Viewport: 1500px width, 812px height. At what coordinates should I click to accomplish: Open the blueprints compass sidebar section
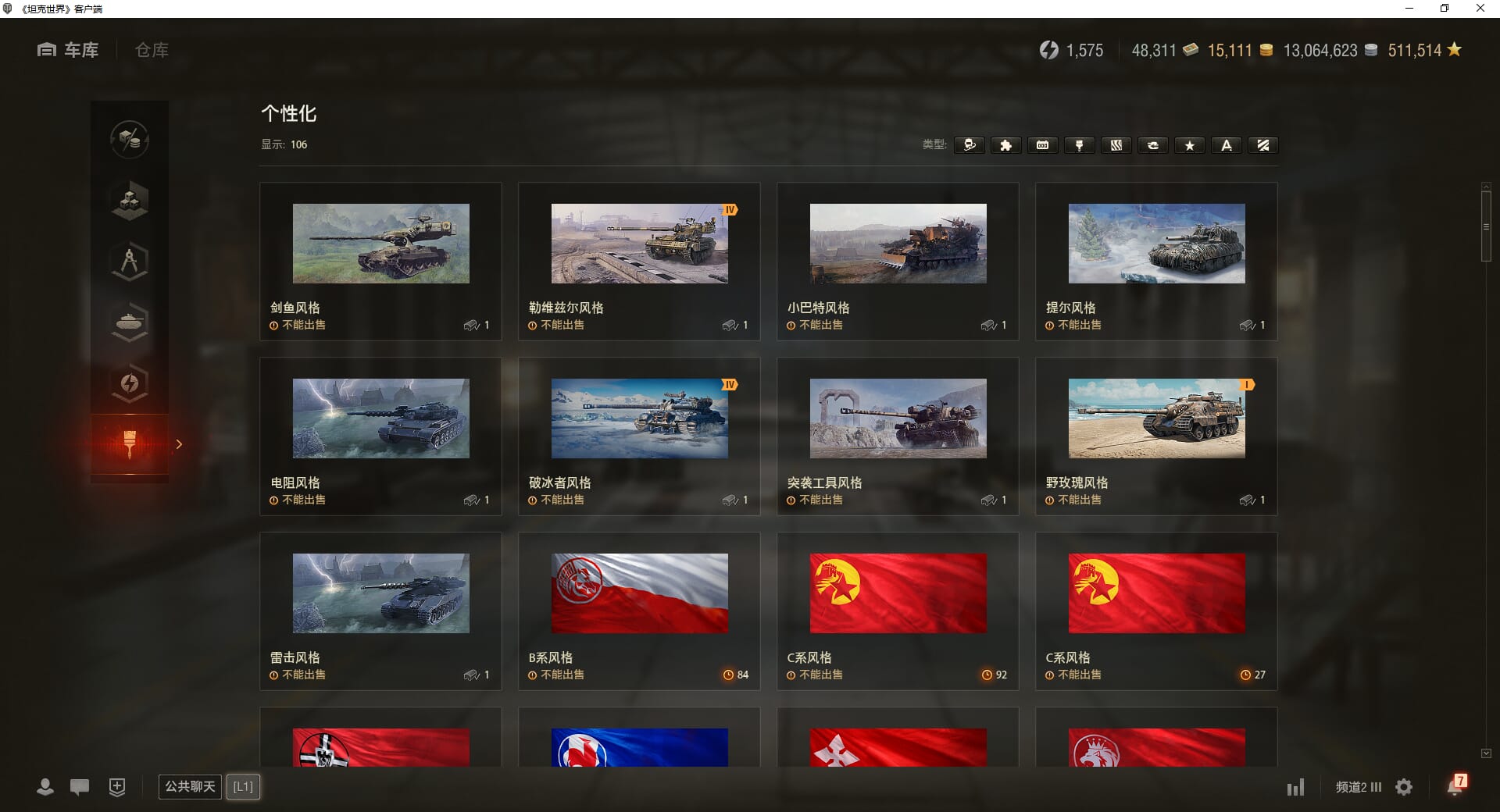click(x=130, y=262)
